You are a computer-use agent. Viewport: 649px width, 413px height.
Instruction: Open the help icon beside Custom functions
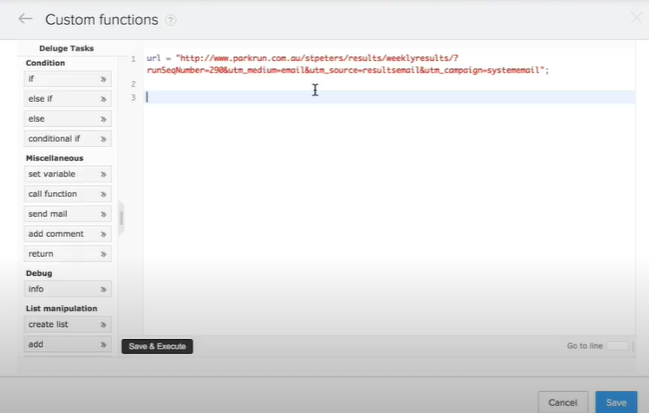click(x=171, y=20)
